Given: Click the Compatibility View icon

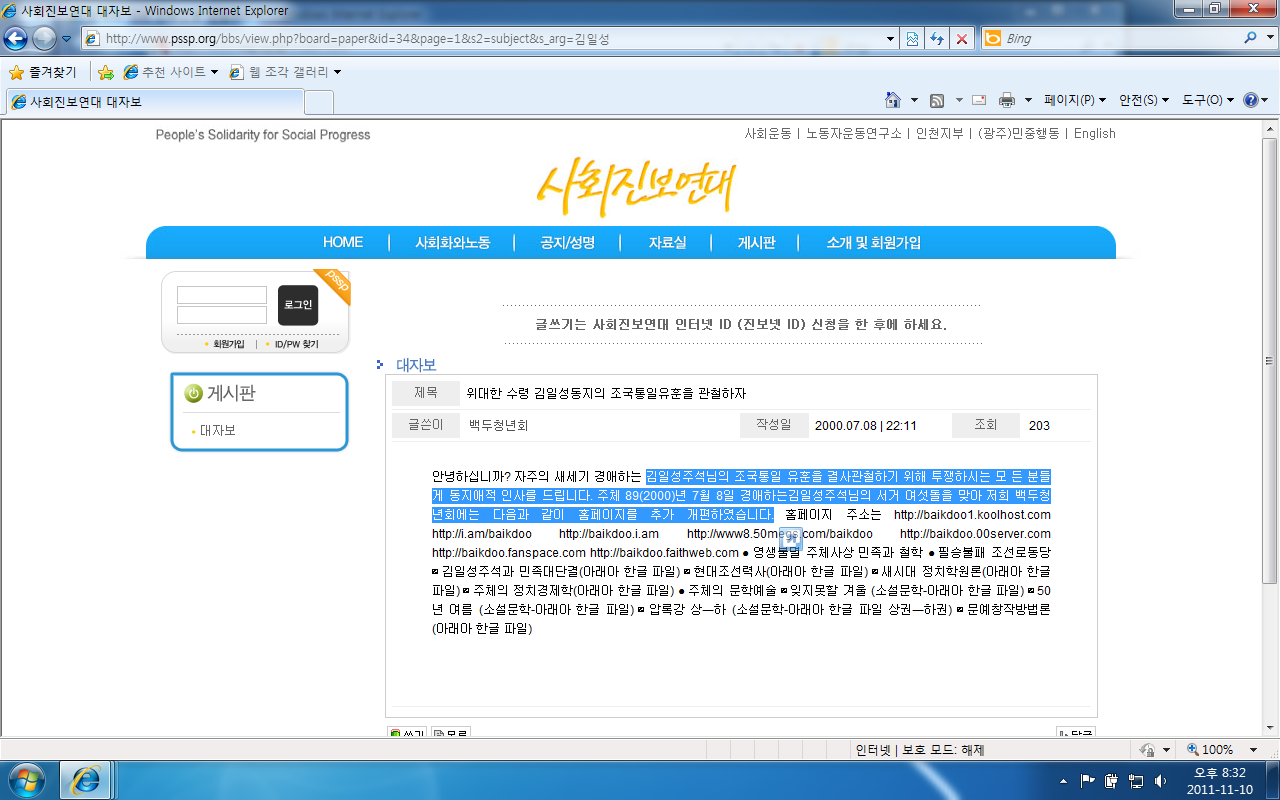Looking at the screenshot, I should coord(912,39).
